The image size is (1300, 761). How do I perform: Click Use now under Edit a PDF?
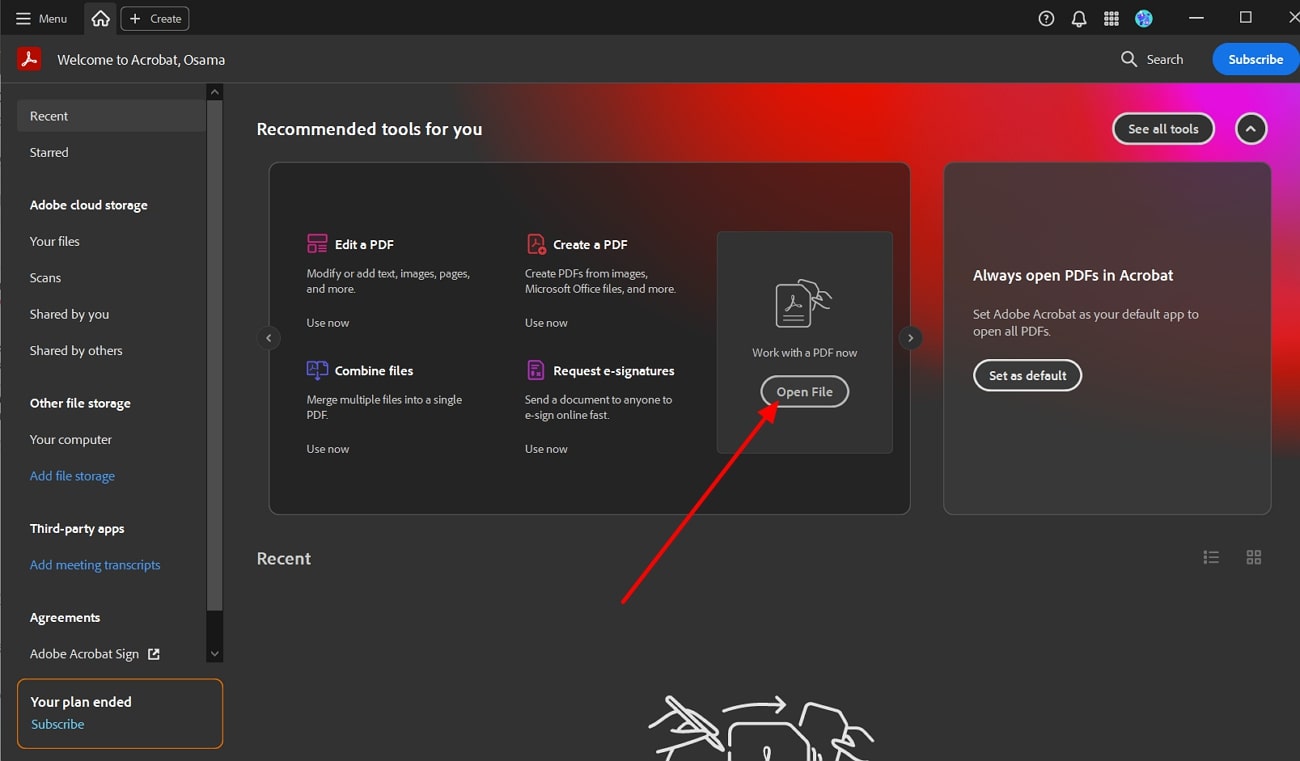327,323
